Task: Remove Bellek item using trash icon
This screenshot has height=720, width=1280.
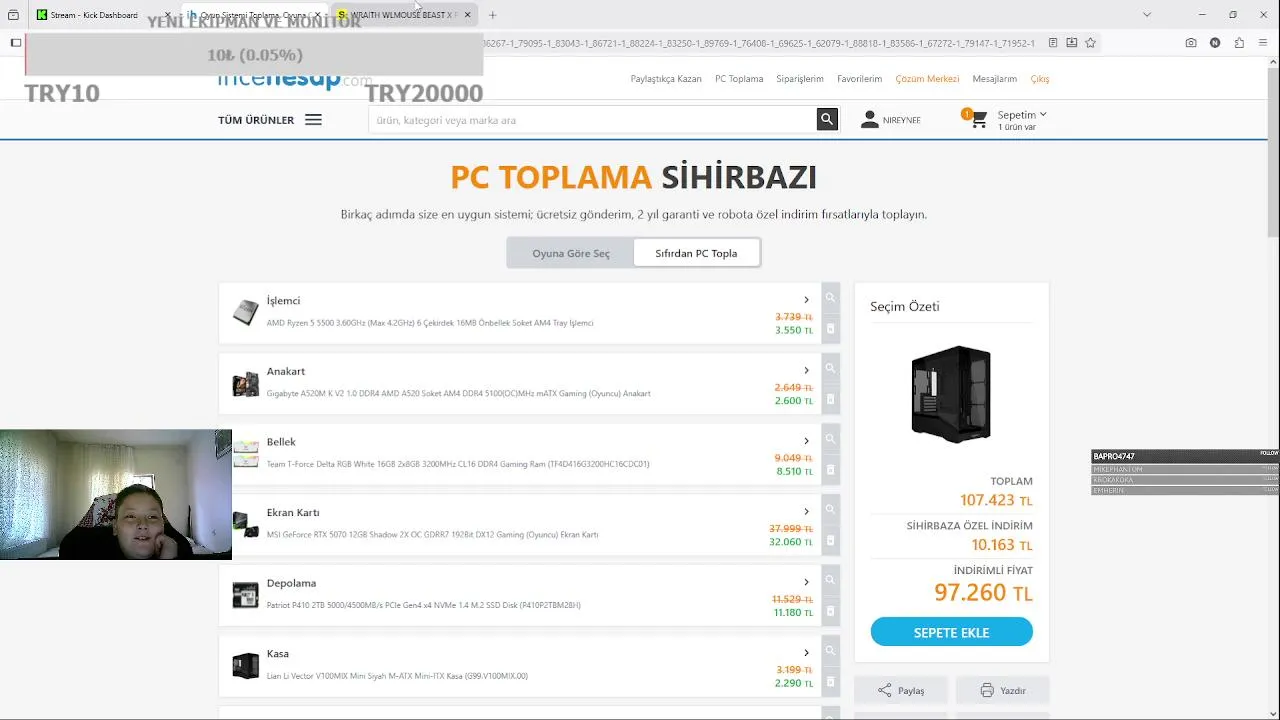Action: pos(830,470)
